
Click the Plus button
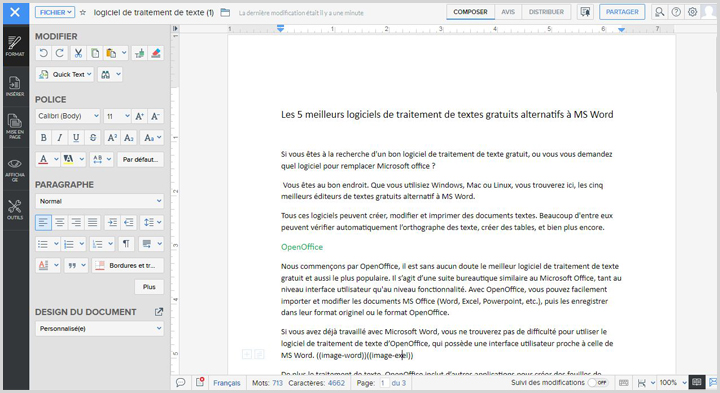click(149, 287)
